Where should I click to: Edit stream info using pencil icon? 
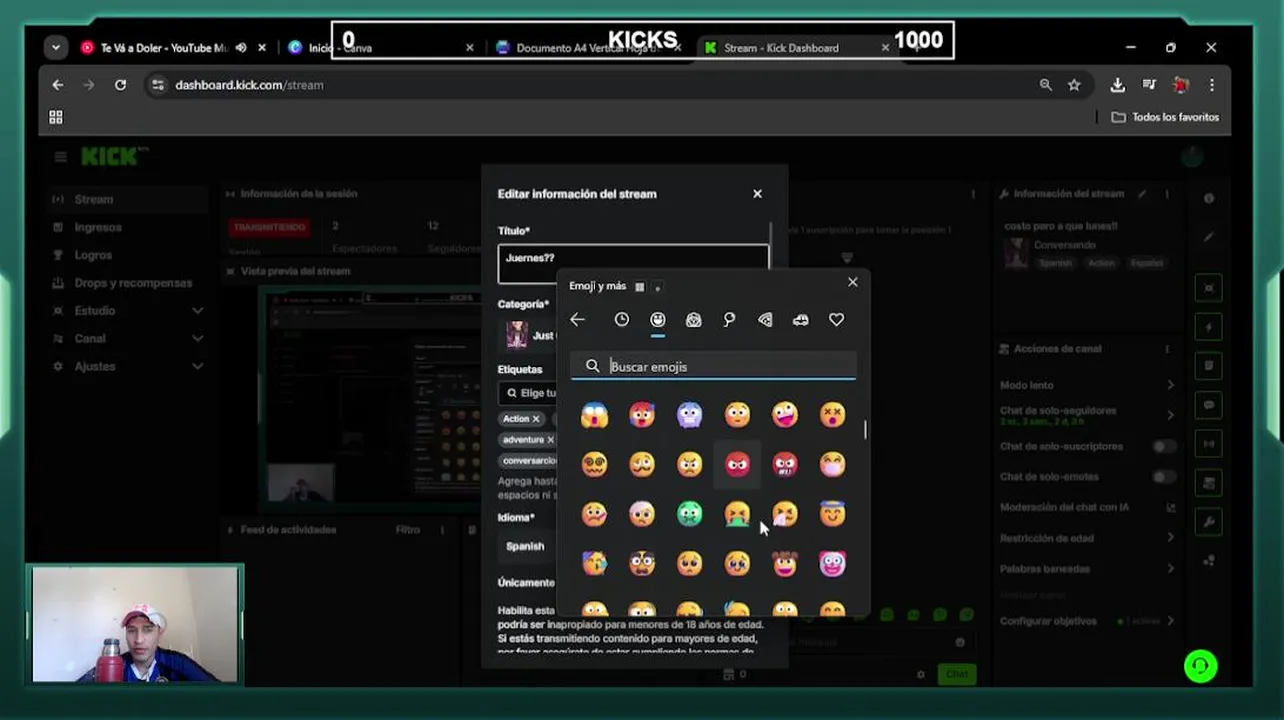click(x=1142, y=194)
